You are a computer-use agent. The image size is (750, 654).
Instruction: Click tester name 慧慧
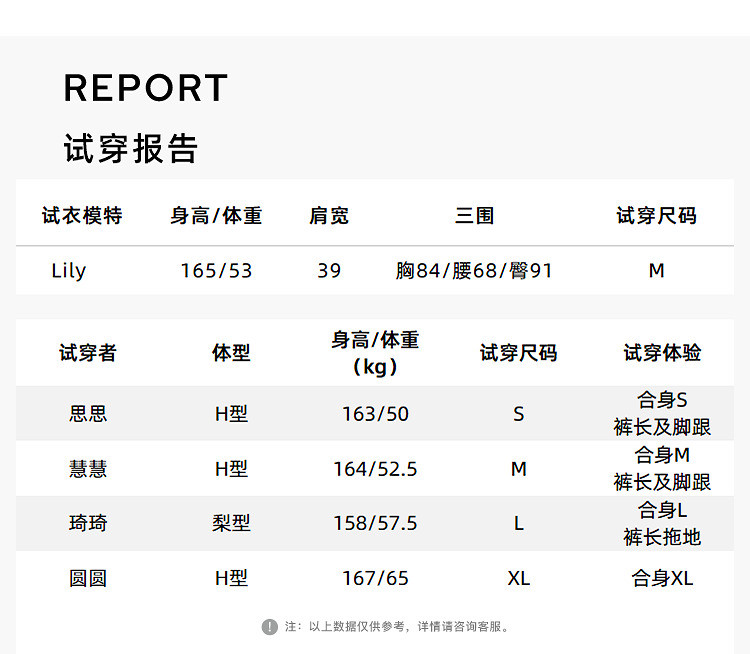point(88,469)
